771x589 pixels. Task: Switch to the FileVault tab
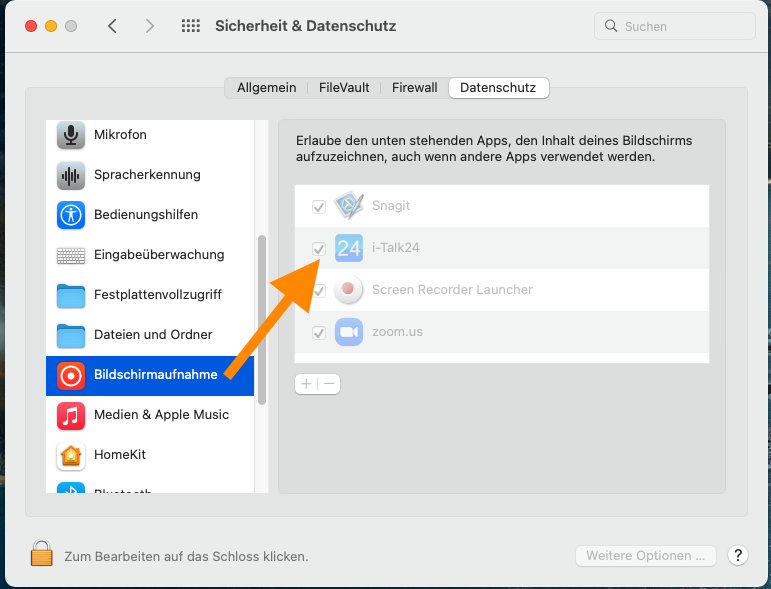pos(344,88)
